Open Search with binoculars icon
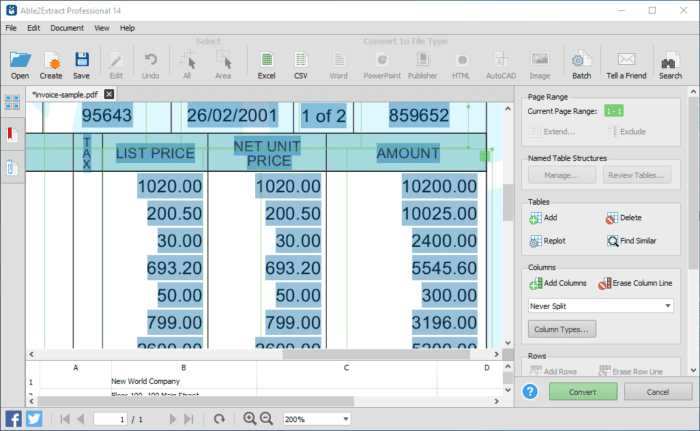The width and height of the screenshot is (700, 431). 671,65
